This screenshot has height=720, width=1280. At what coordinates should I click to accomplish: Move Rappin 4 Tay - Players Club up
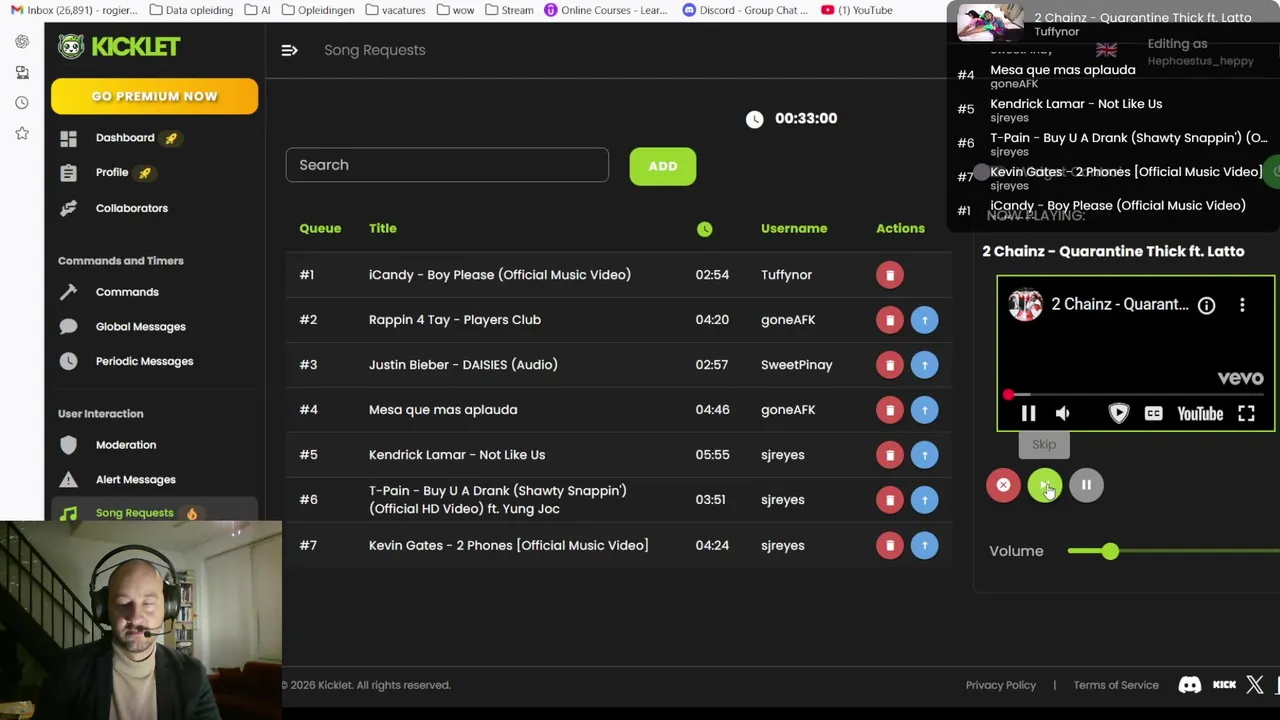(924, 320)
